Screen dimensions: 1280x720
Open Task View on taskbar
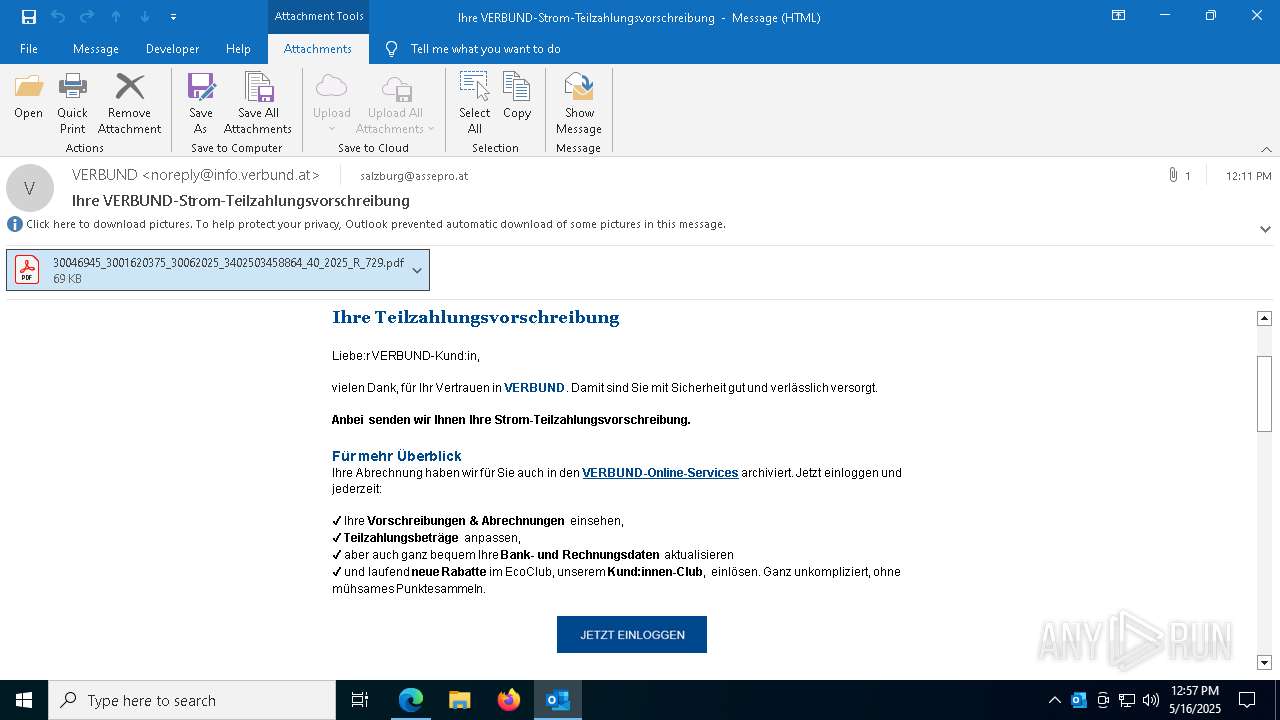point(360,700)
